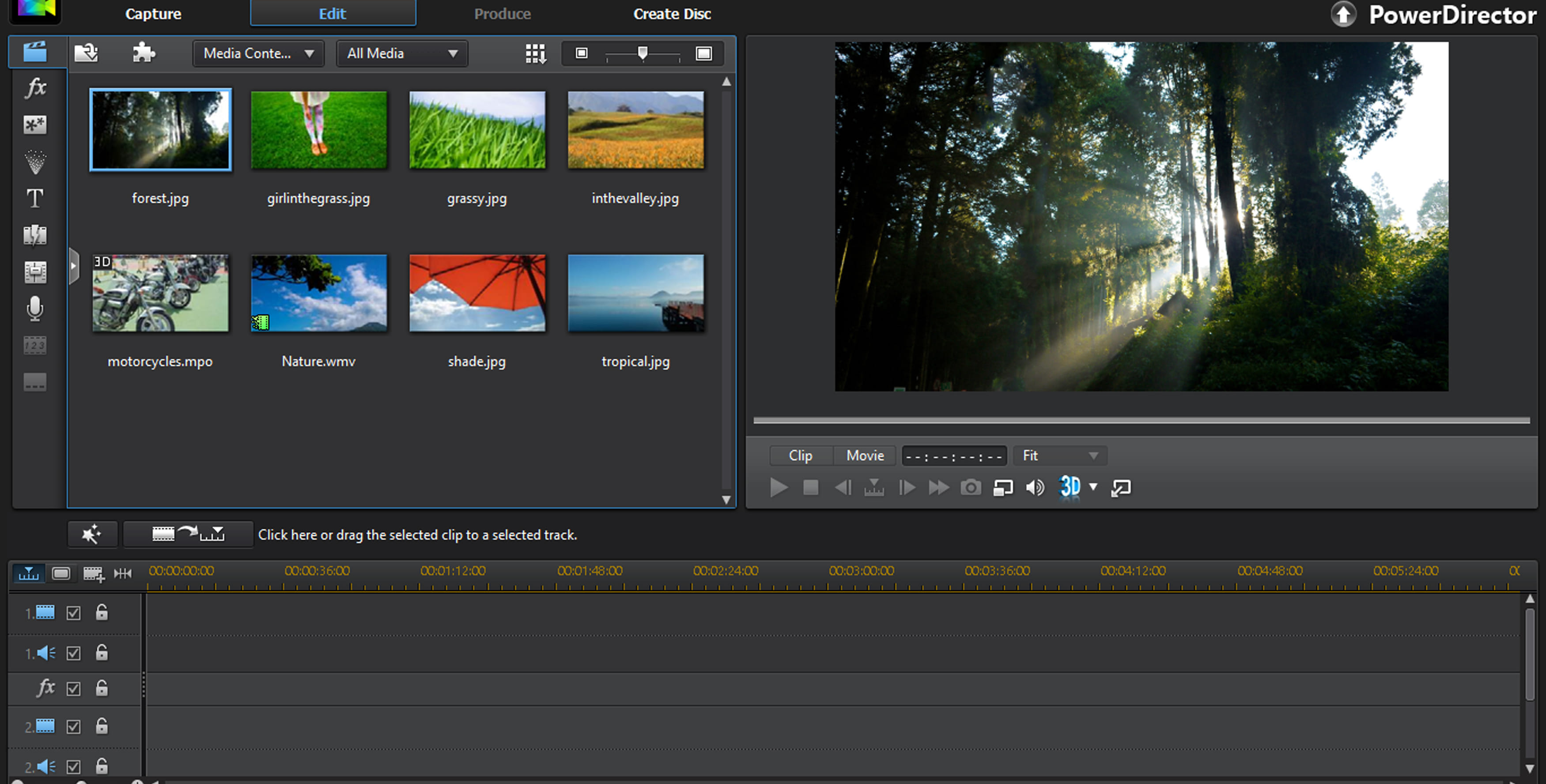Open the Voice-Over microphone room

tap(35, 308)
